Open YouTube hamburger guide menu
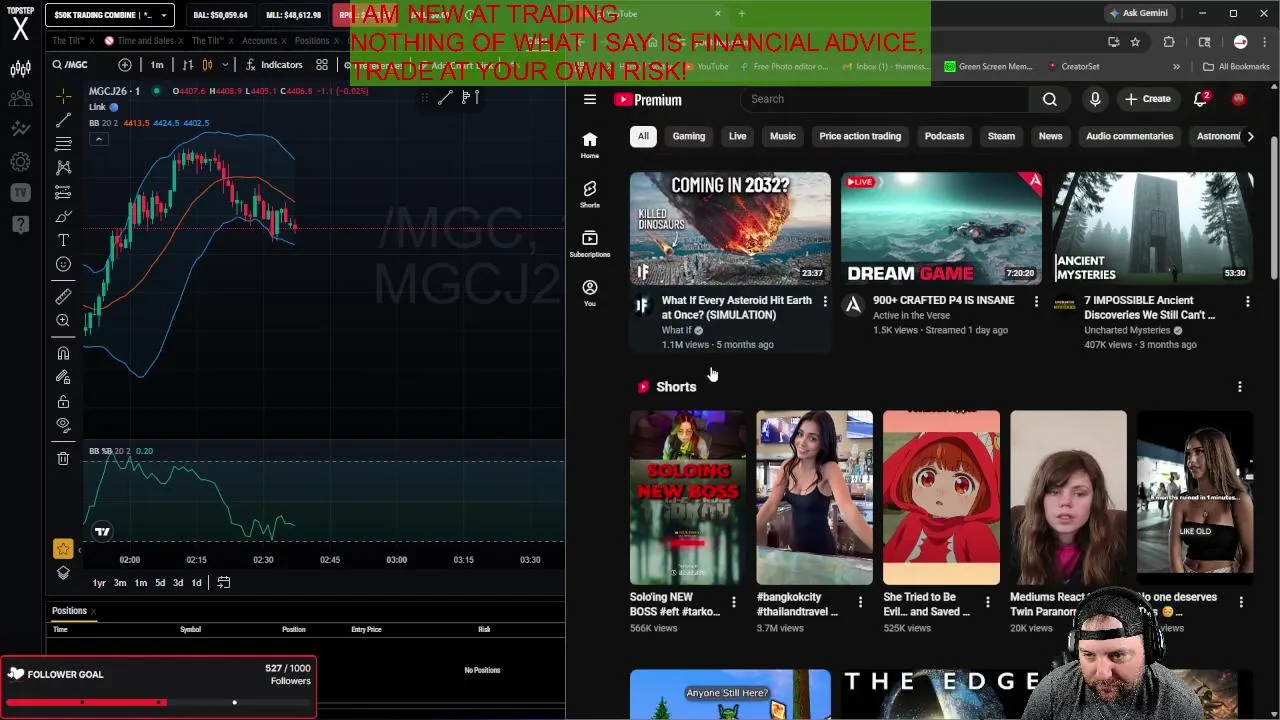 (590, 99)
